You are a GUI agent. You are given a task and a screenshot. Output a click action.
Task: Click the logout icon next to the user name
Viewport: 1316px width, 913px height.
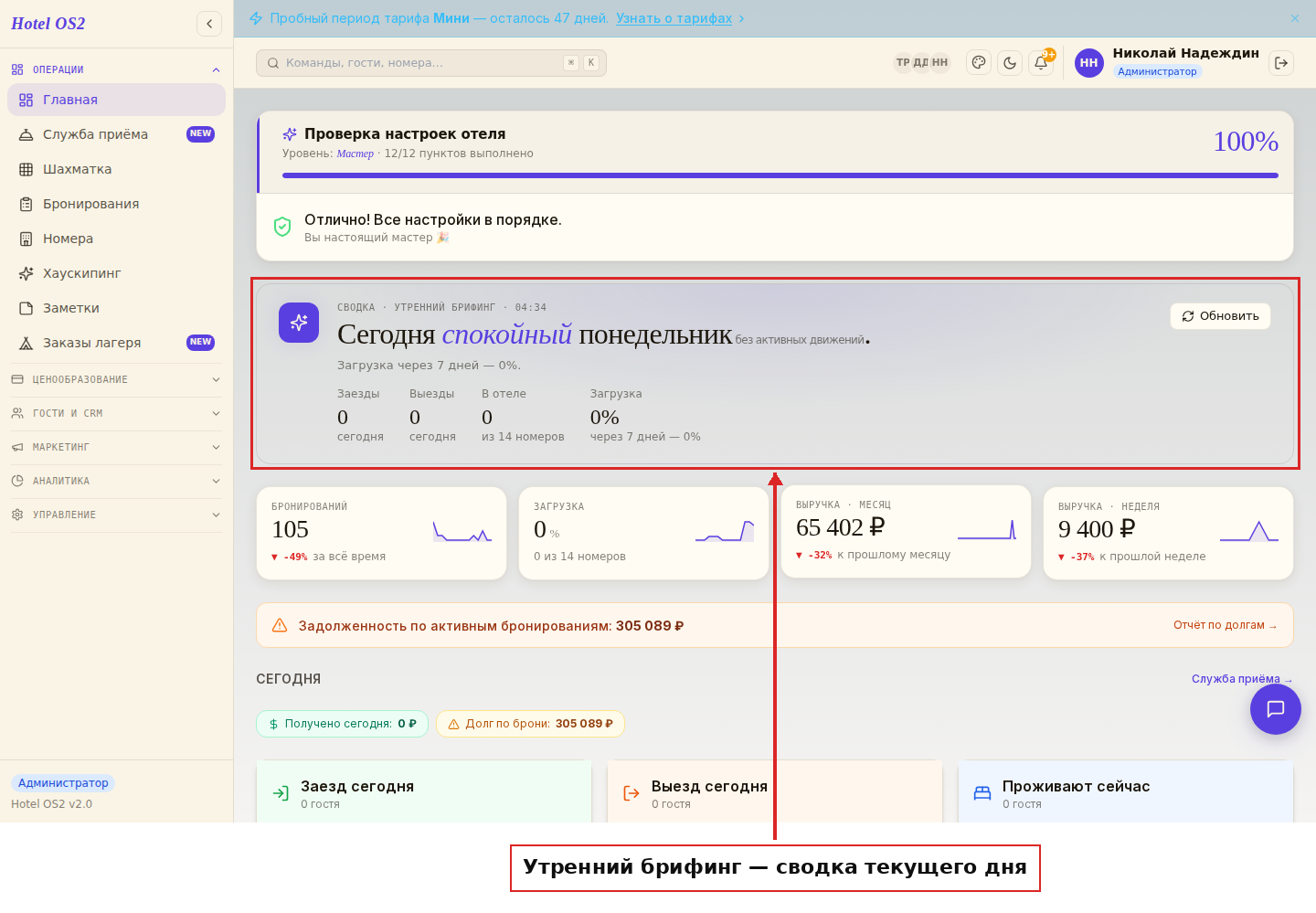click(x=1281, y=63)
